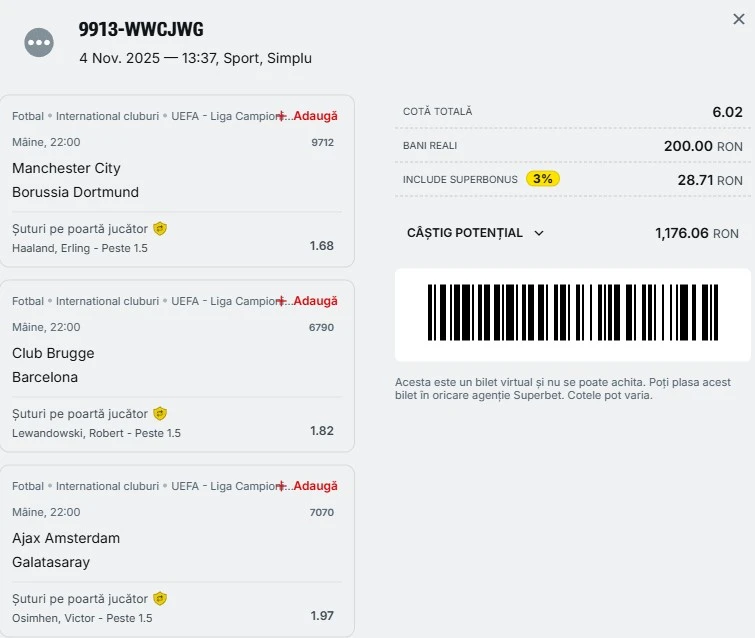Viewport: 755px width, 638px height.
Task: Click the total odds value 6.02
Action: (727, 112)
